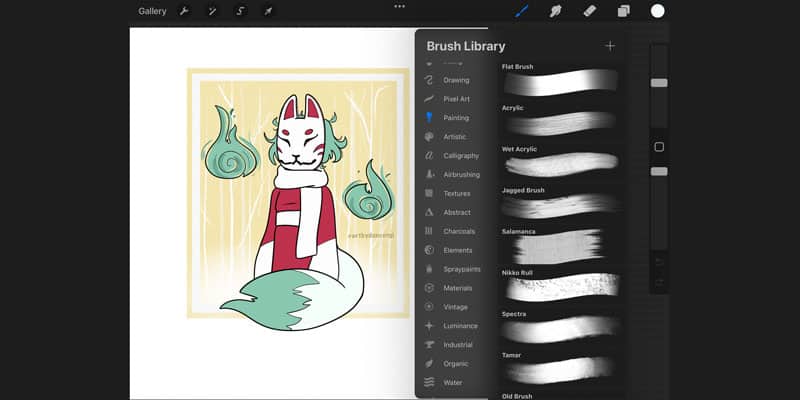The image size is (800, 400).
Task: Tap the three-dot menu at top center
Action: [399, 7]
